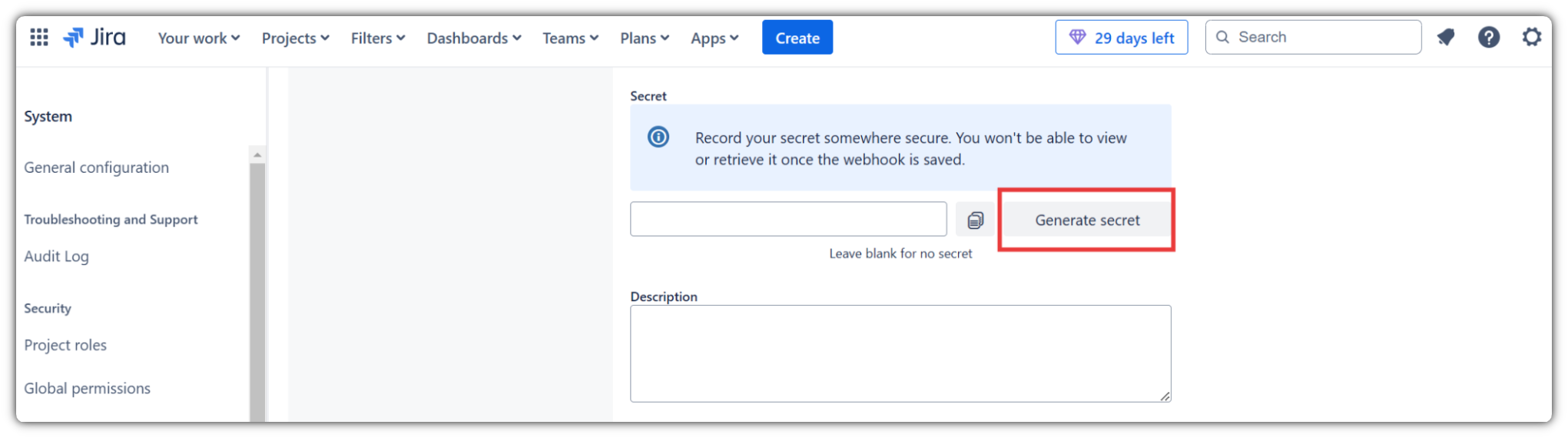Image resolution: width=1568 pixels, height=438 pixels.
Task: Open General configuration in sidebar
Action: coord(96,168)
